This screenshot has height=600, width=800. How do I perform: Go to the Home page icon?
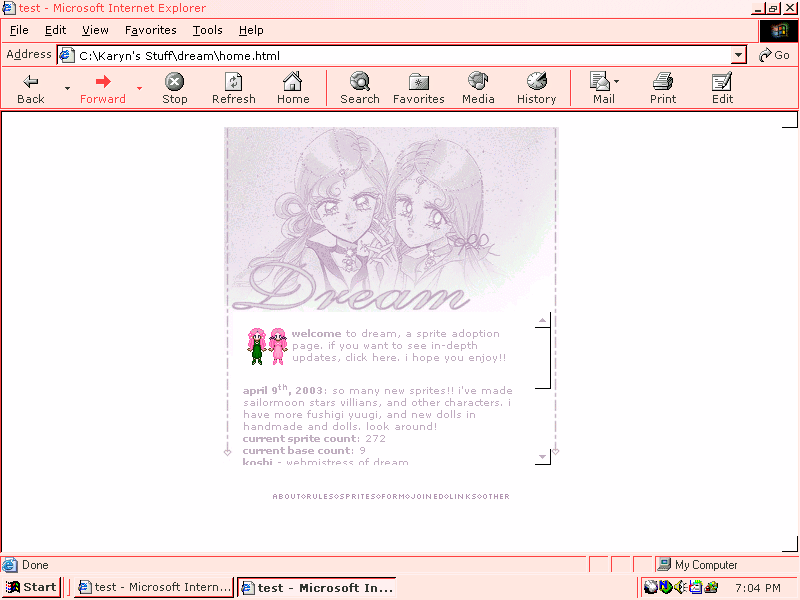tap(292, 88)
